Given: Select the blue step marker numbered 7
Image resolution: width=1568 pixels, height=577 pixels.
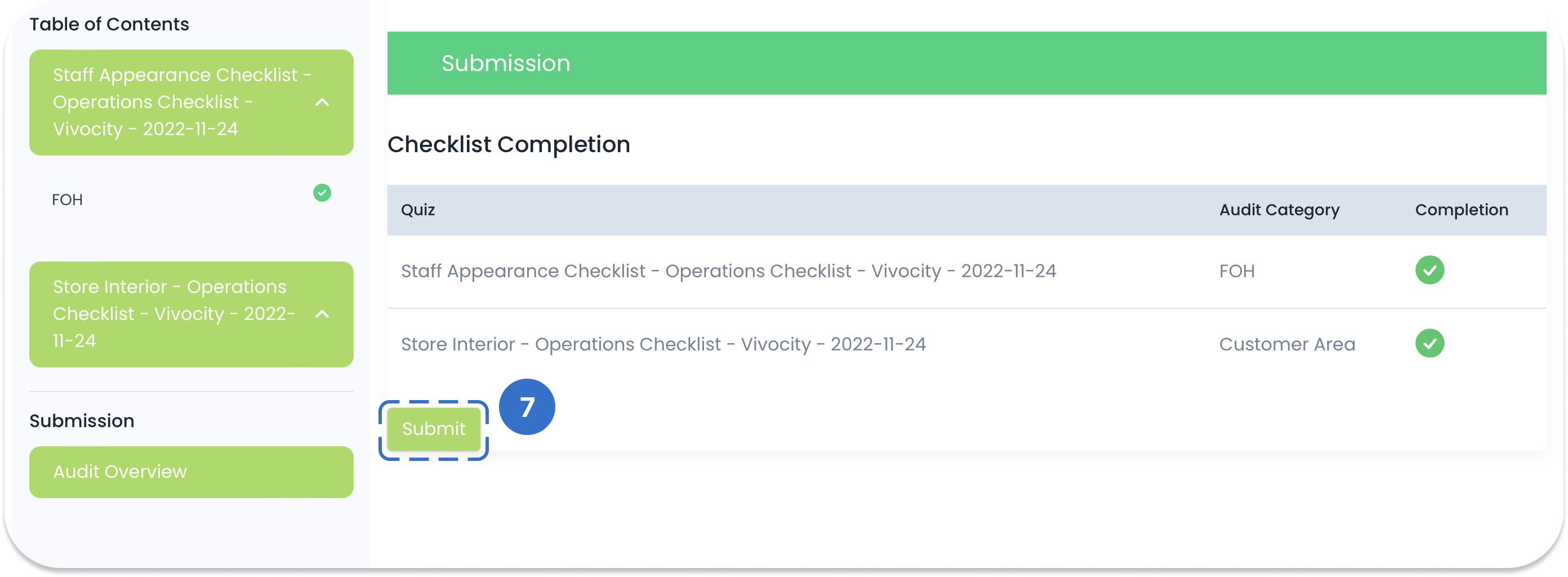Looking at the screenshot, I should (x=527, y=406).
